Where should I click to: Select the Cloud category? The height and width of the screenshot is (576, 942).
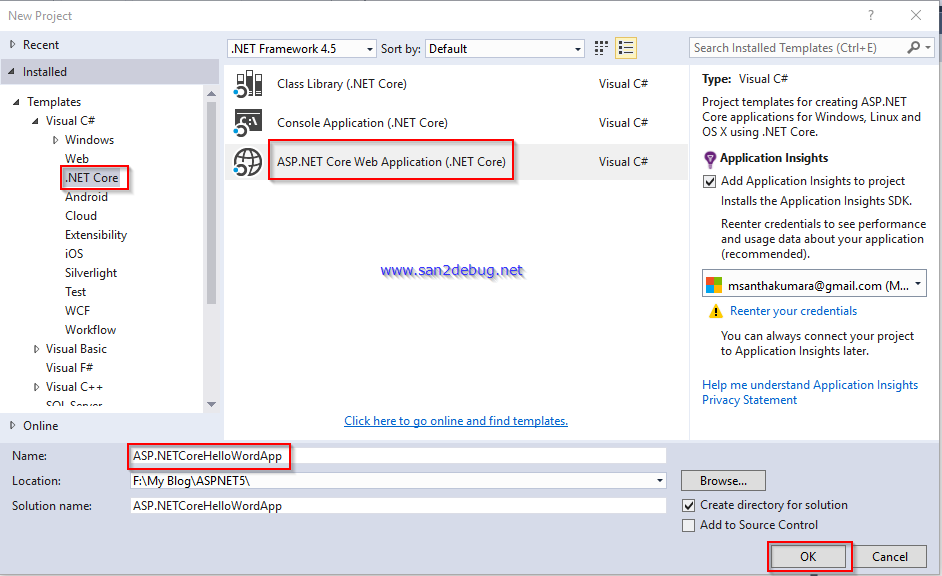click(x=81, y=216)
